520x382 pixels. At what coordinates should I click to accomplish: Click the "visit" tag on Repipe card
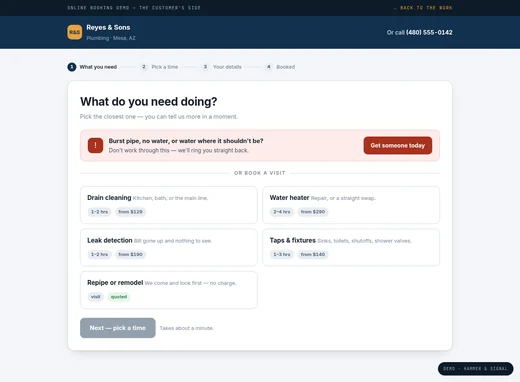(x=96, y=297)
